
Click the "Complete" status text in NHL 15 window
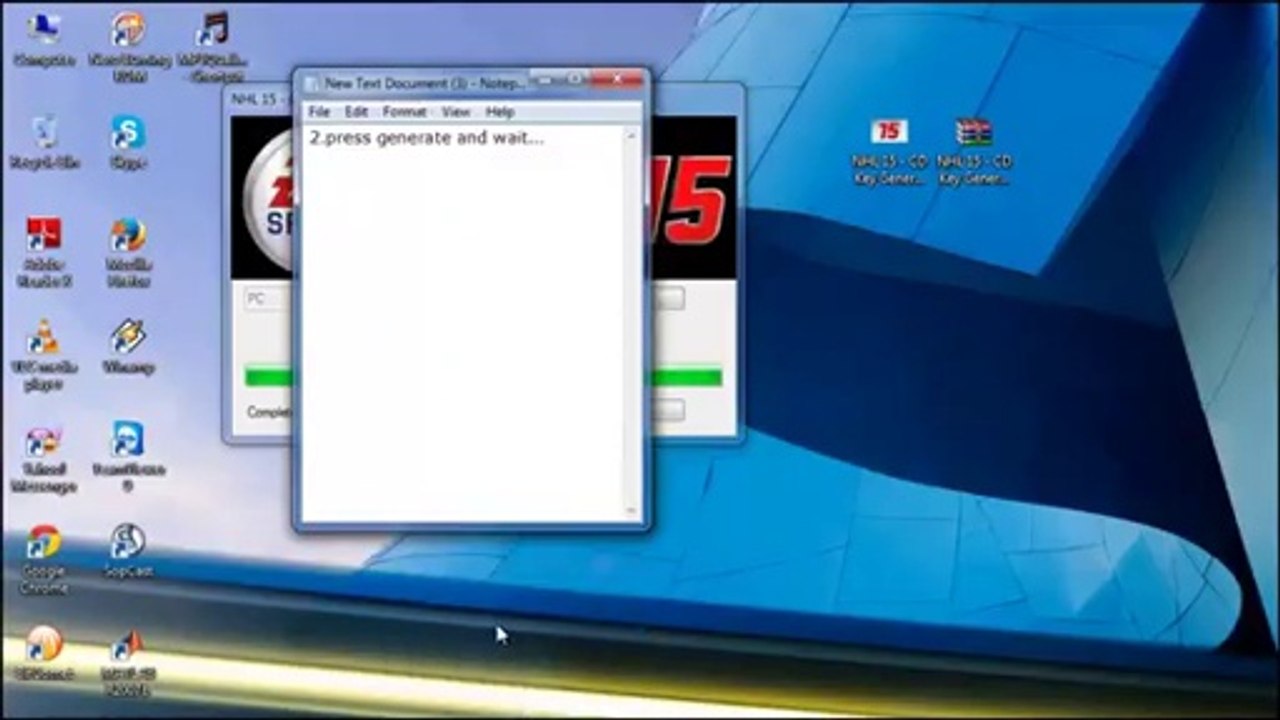268,412
